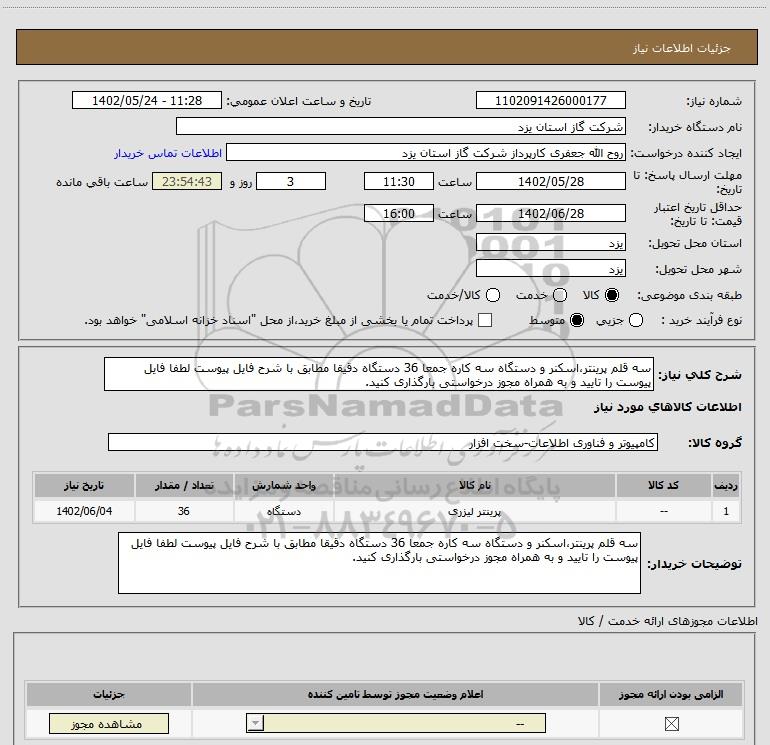Open supplier license status dropdown
Screen dimensions: 770x745
[395, 723]
